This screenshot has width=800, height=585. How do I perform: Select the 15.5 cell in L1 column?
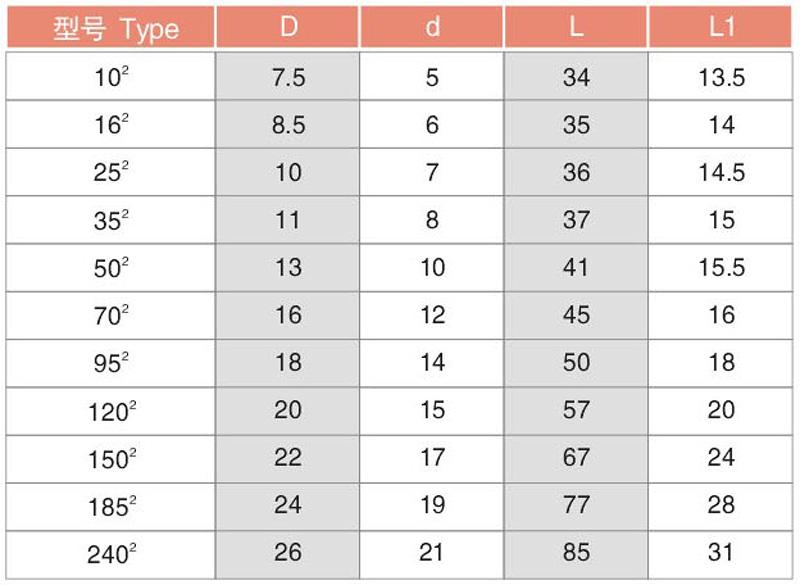tap(720, 267)
